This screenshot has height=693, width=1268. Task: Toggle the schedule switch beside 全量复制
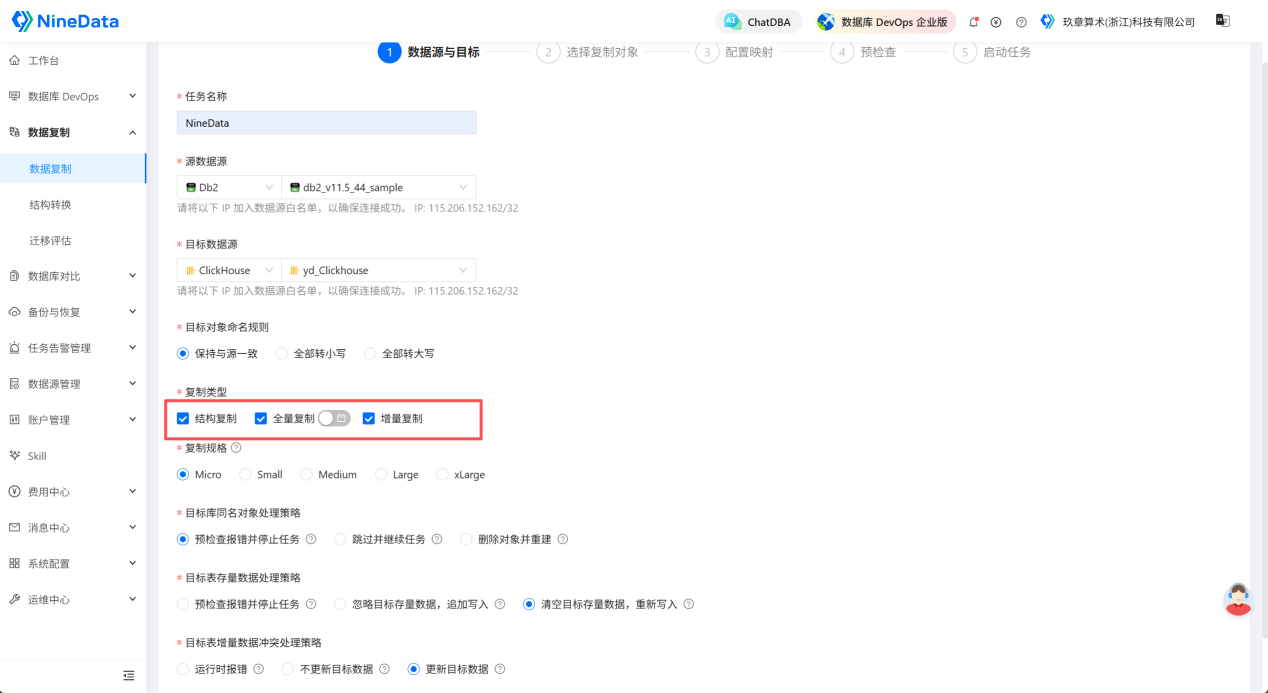[334, 419]
